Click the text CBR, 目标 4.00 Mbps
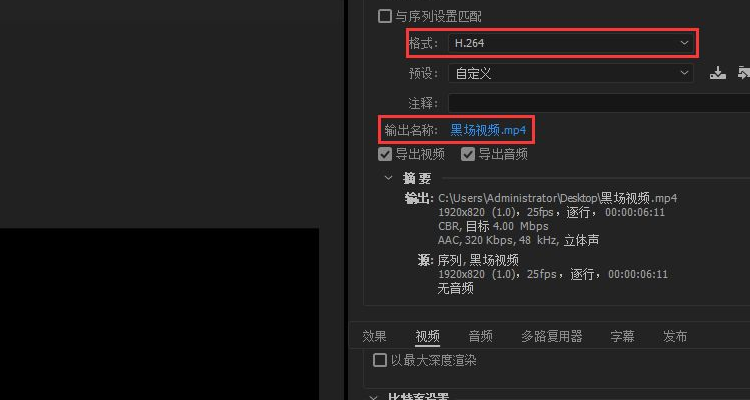The height and width of the screenshot is (400, 750). click(493, 226)
